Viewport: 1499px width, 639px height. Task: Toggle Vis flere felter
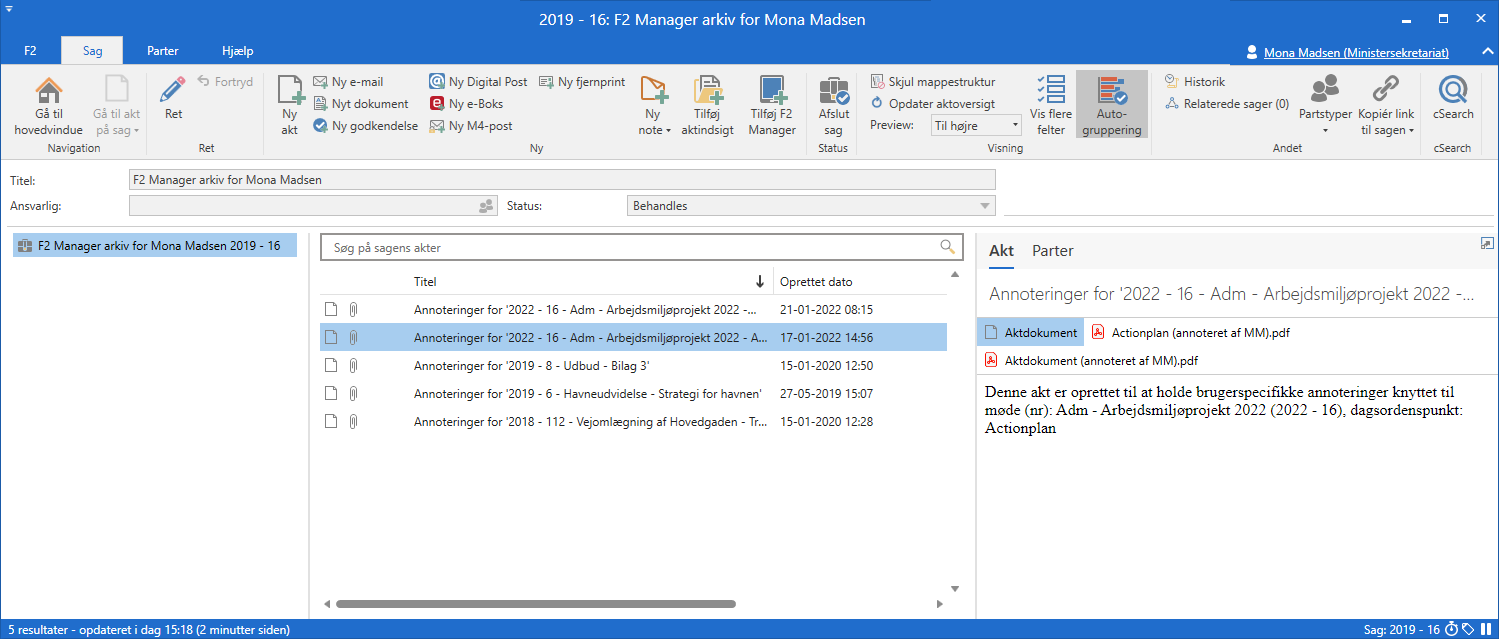point(1051,105)
